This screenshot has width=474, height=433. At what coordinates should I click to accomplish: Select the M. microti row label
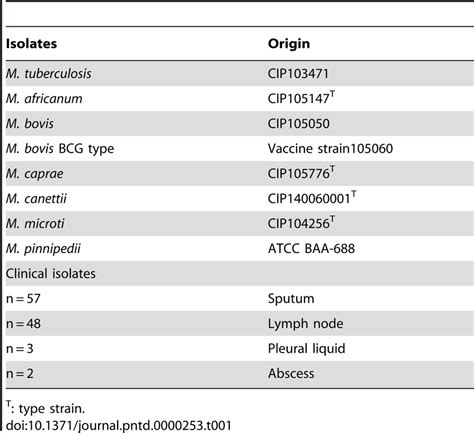35,224
